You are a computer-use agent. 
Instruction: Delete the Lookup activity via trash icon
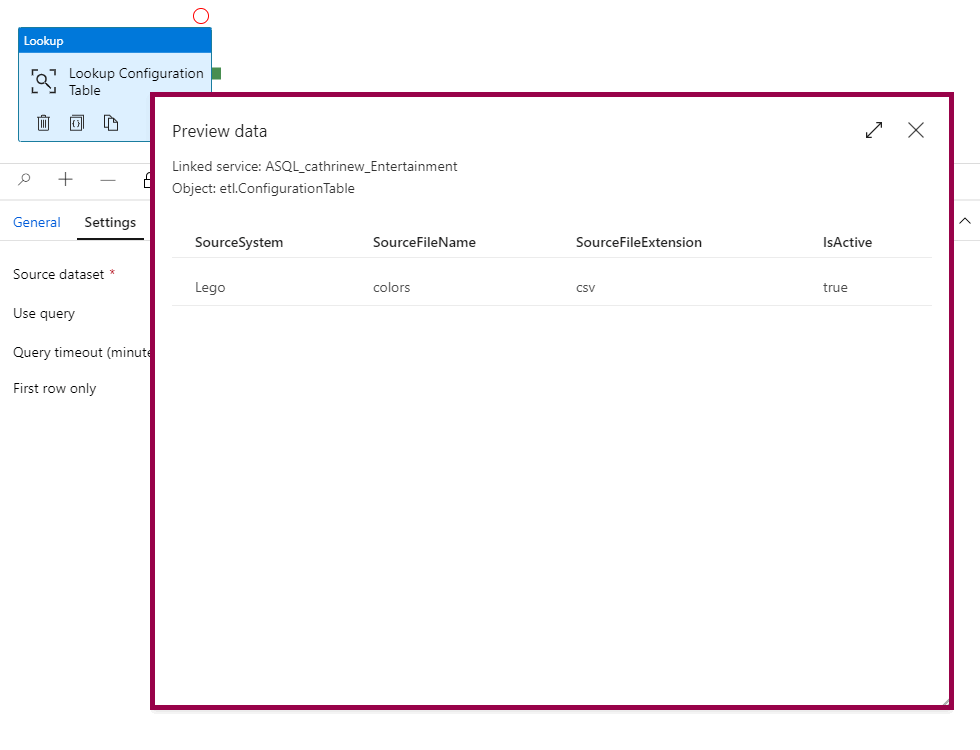pyautogui.click(x=44, y=123)
